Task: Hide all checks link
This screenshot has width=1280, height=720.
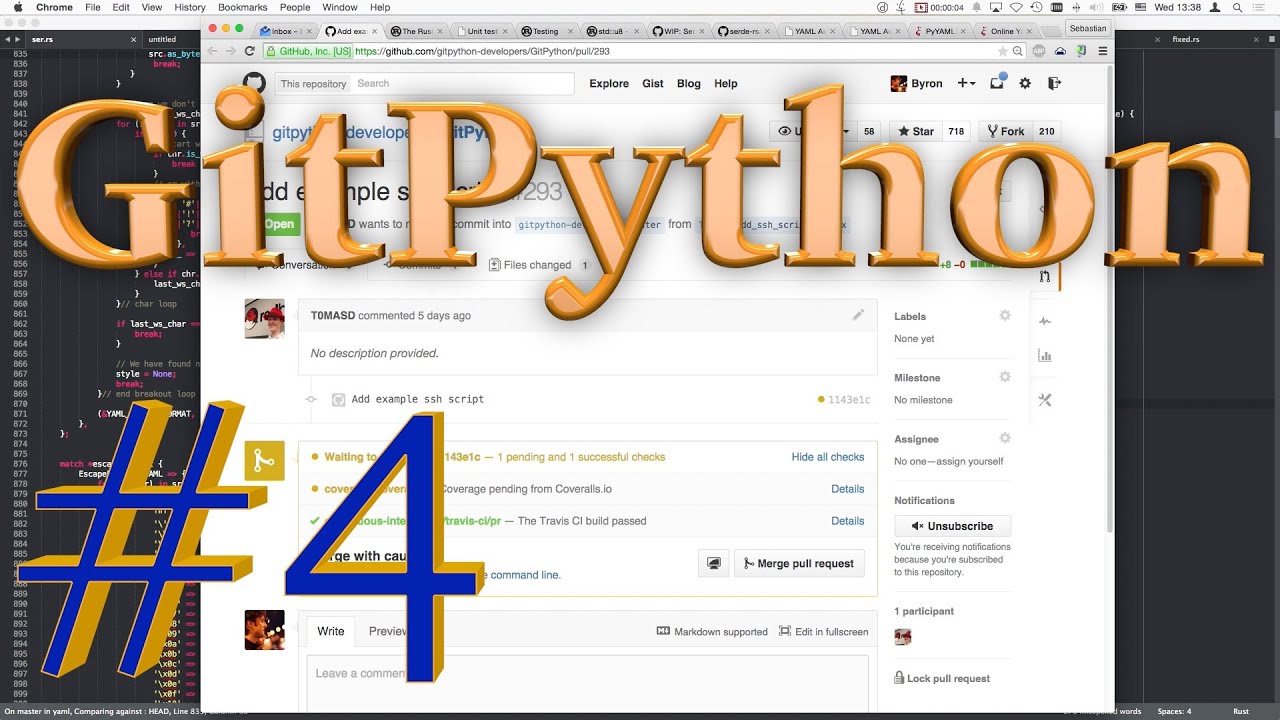Action: click(x=828, y=457)
